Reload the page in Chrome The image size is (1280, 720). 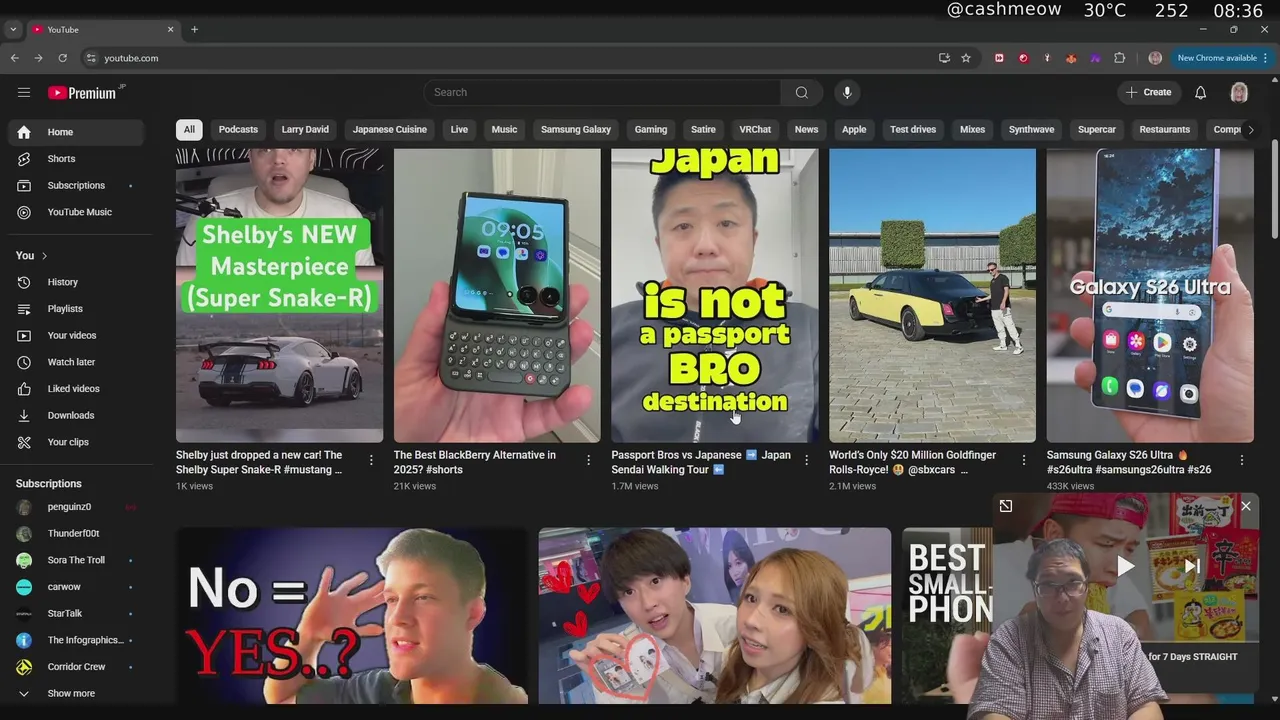[62, 58]
